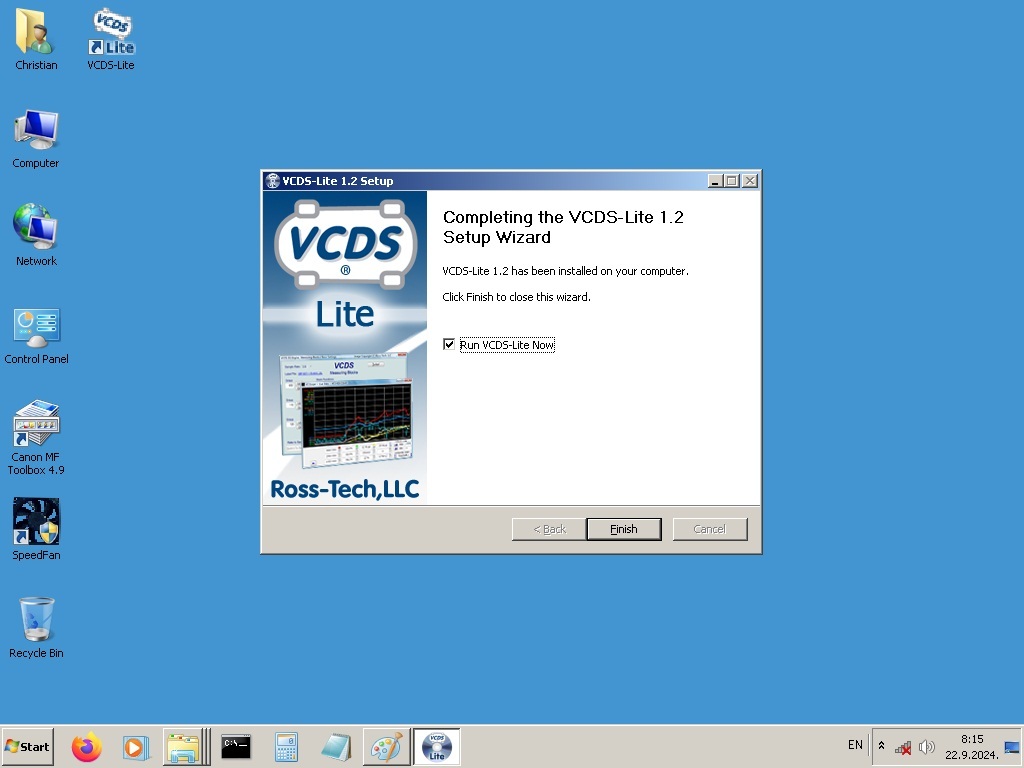1024x768 pixels.
Task: Click the EN language indicator
Action: [855, 745]
